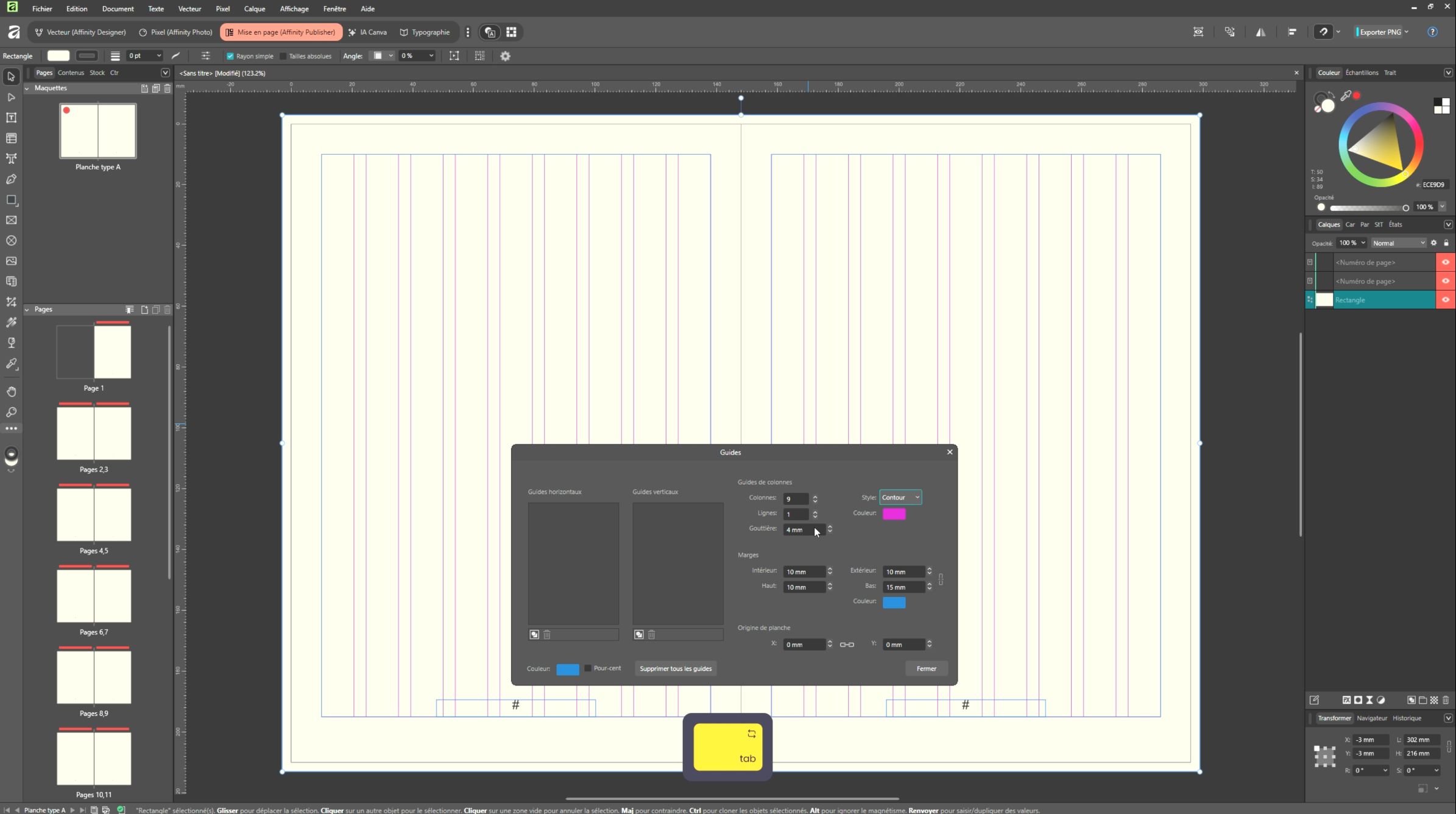
Task: Select the Pen tool
Action: click(11, 179)
